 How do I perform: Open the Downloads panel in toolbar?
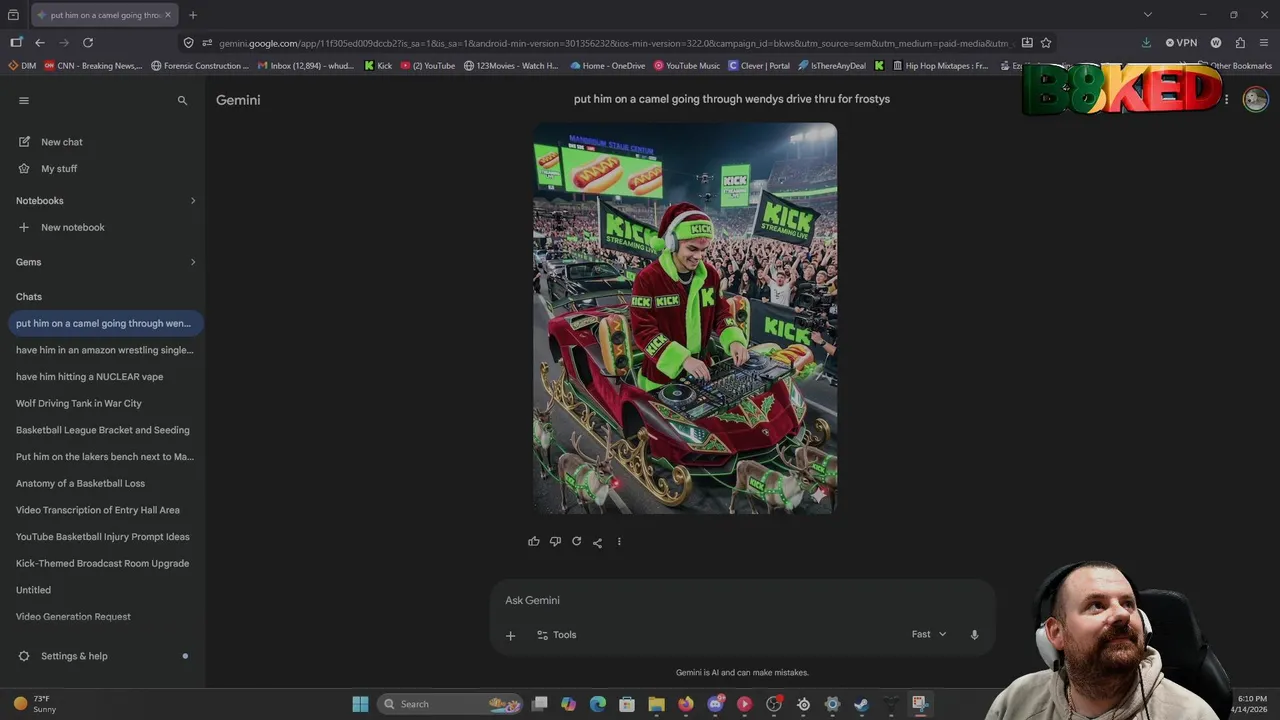[1146, 43]
